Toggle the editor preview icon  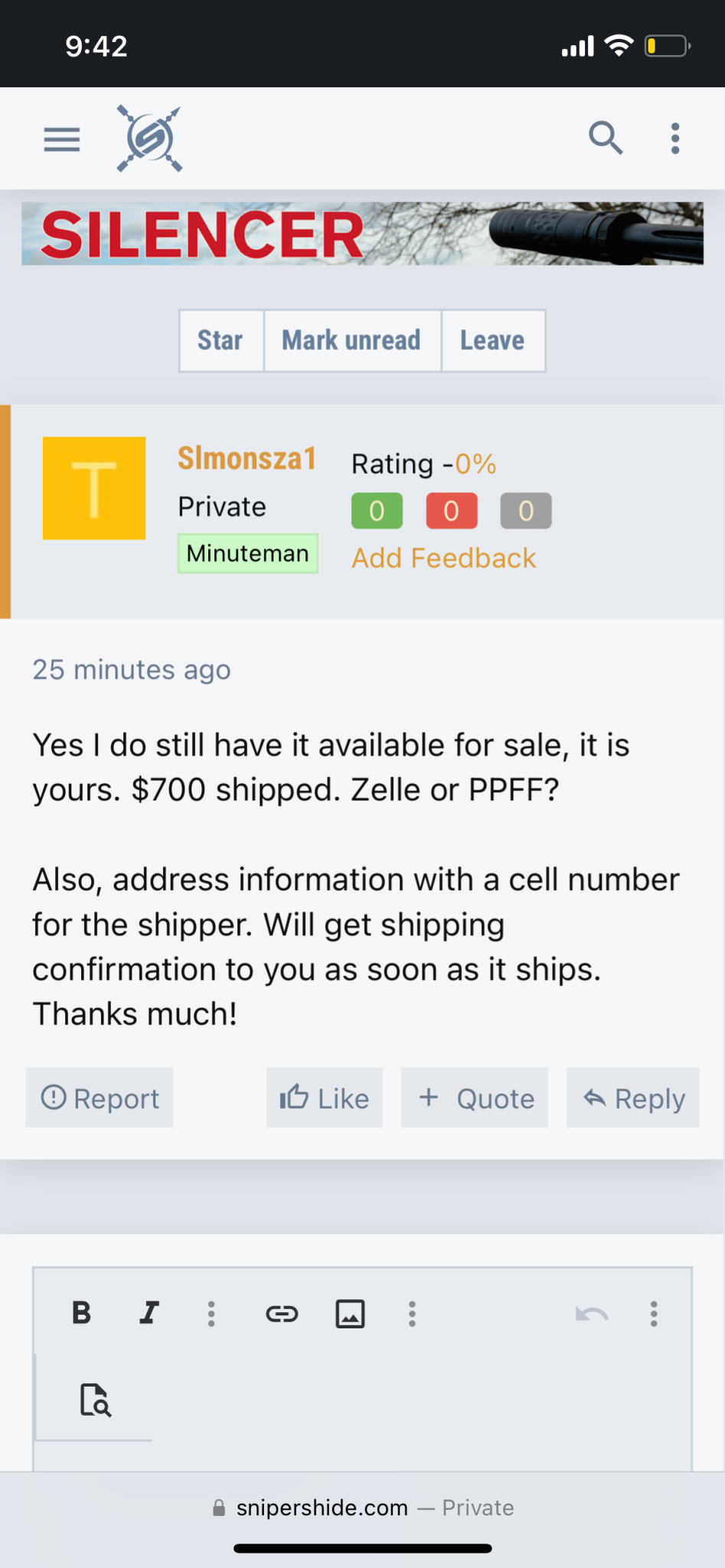point(96,1400)
